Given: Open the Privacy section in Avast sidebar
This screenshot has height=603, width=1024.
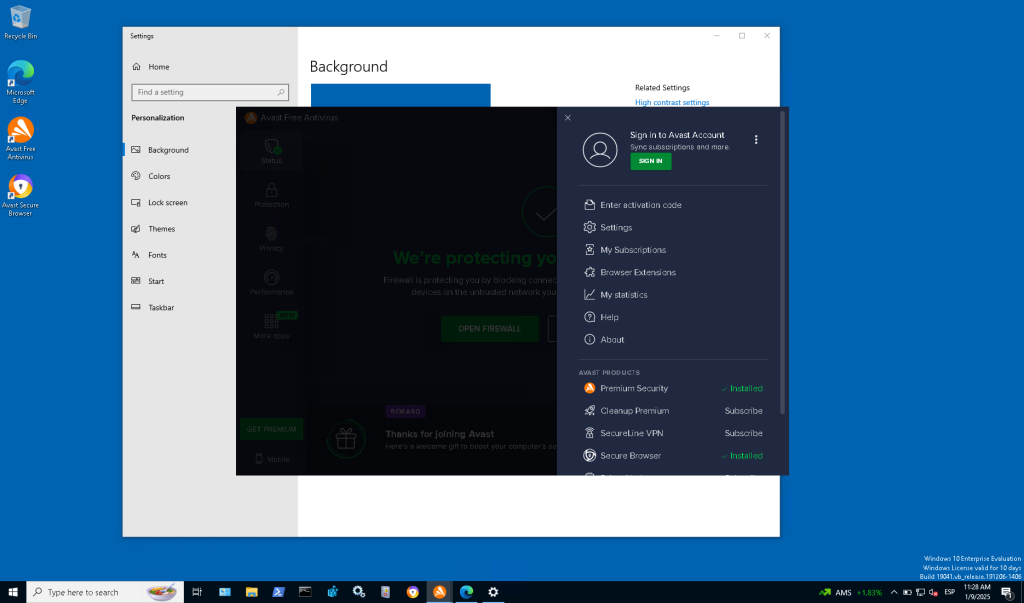Looking at the screenshot, I should [271, 238].
